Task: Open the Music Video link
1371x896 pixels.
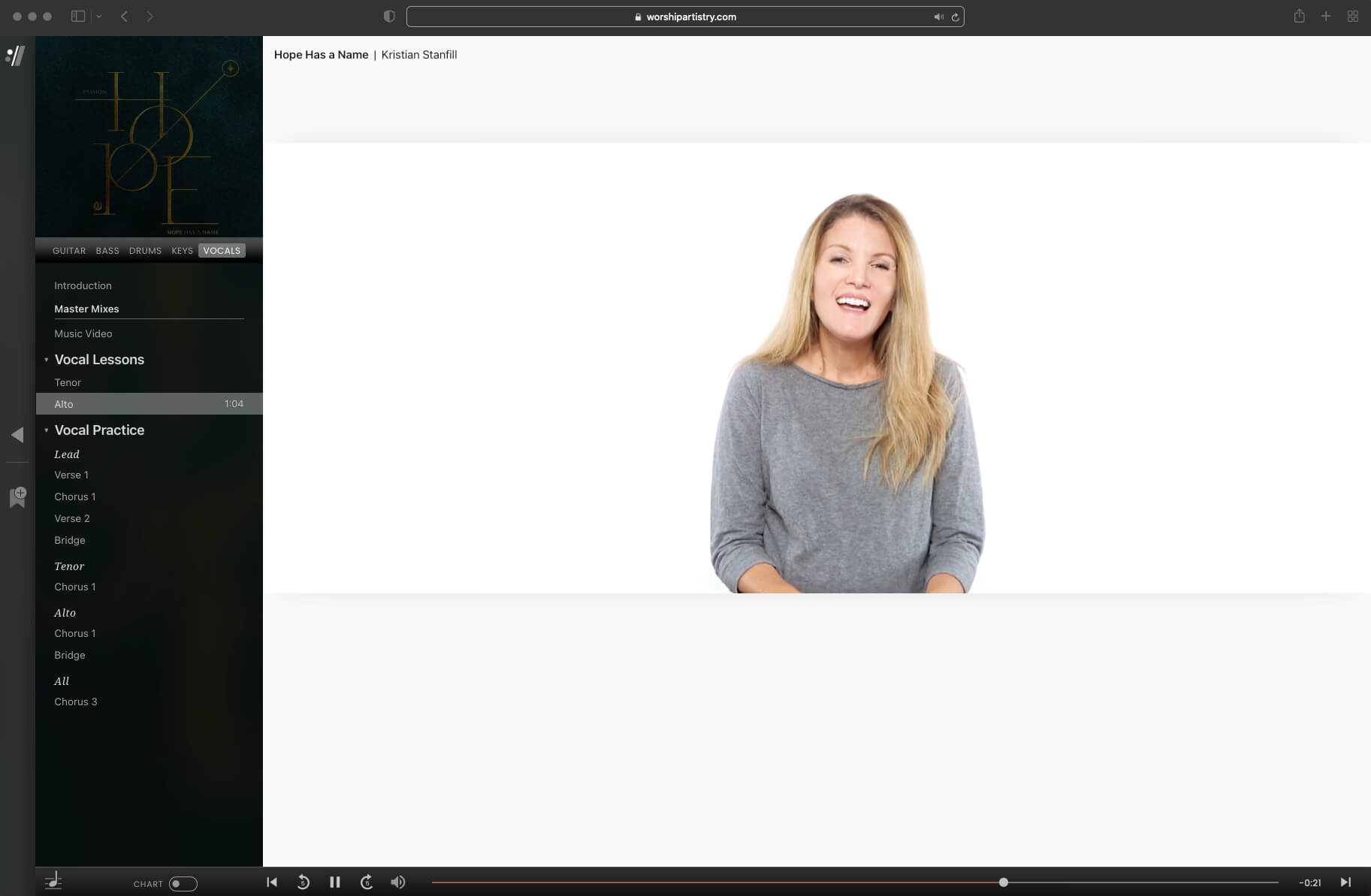Action: [x=83, y=333]
